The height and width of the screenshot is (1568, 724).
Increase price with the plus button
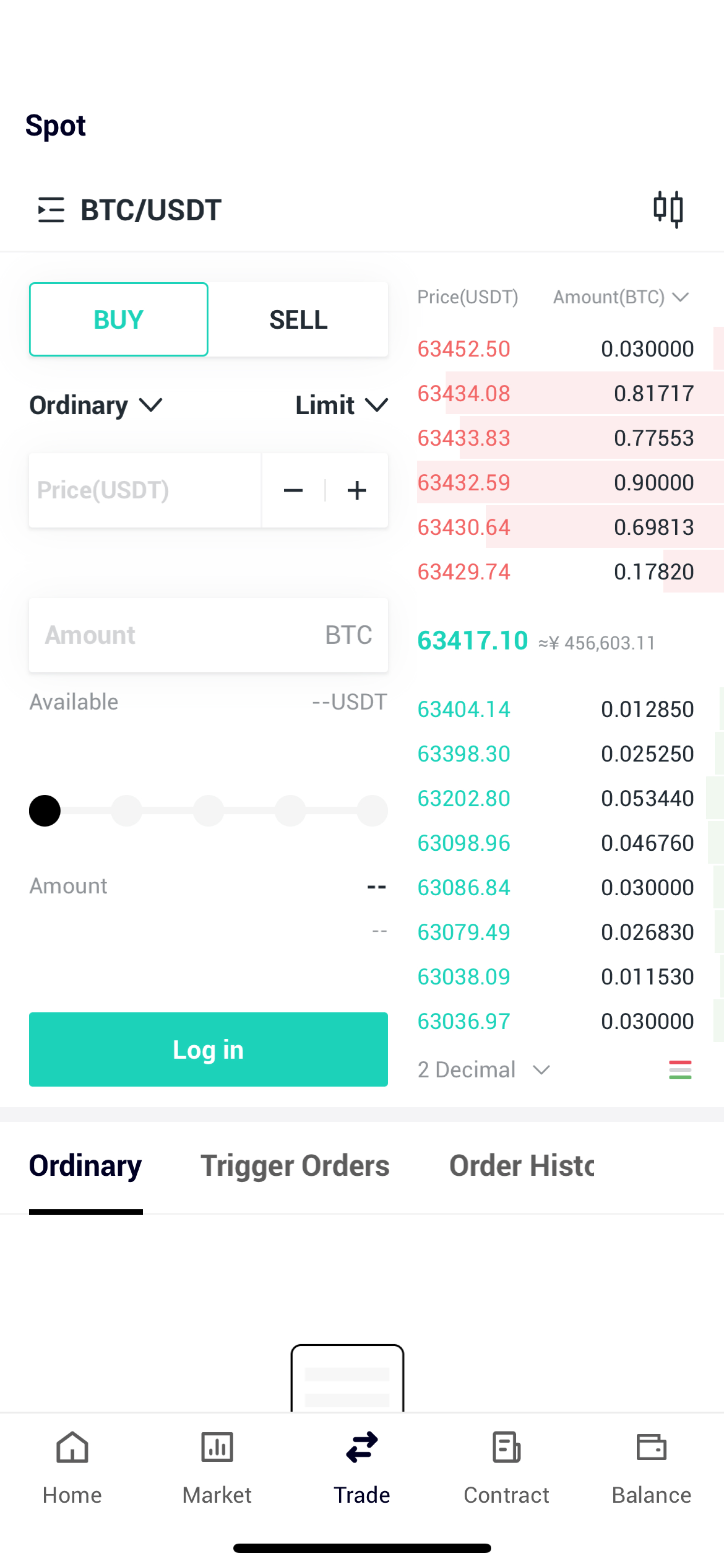coord(357,491)
